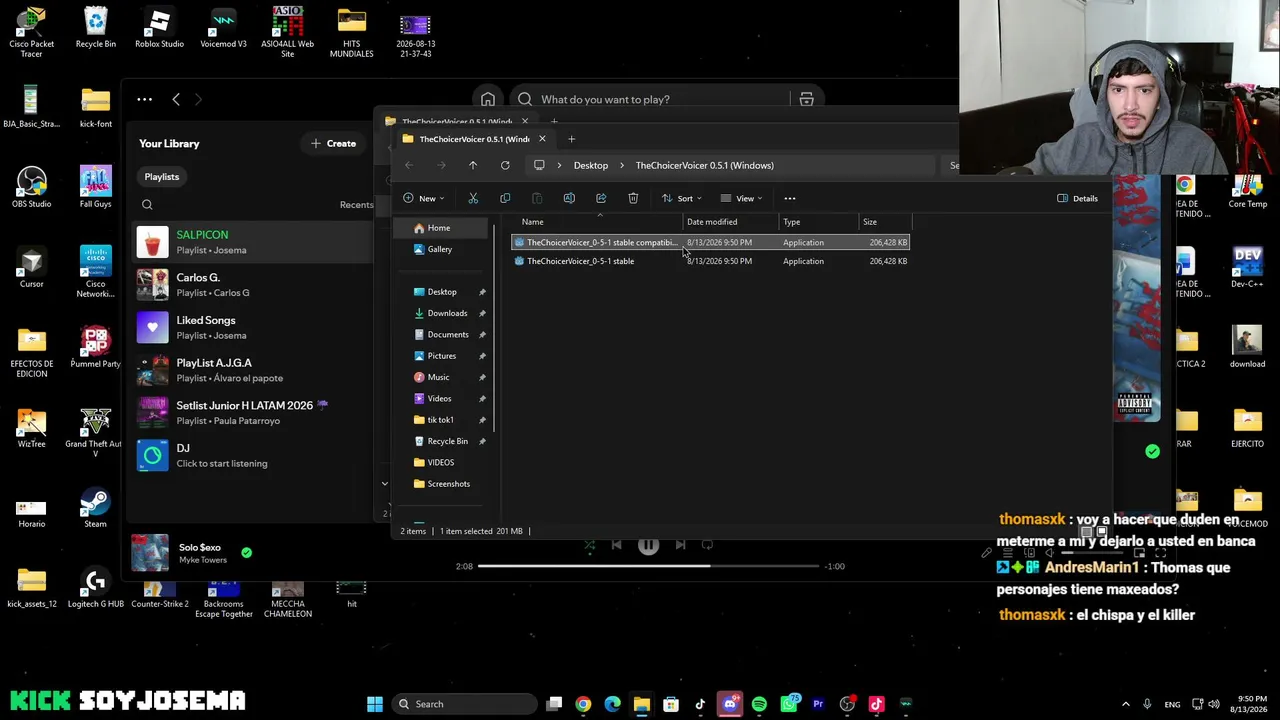The width and height of the screenshot is (1280, 720).
Task: Toggle Spotify shuffle mode
Action: (x=589, y=545)
